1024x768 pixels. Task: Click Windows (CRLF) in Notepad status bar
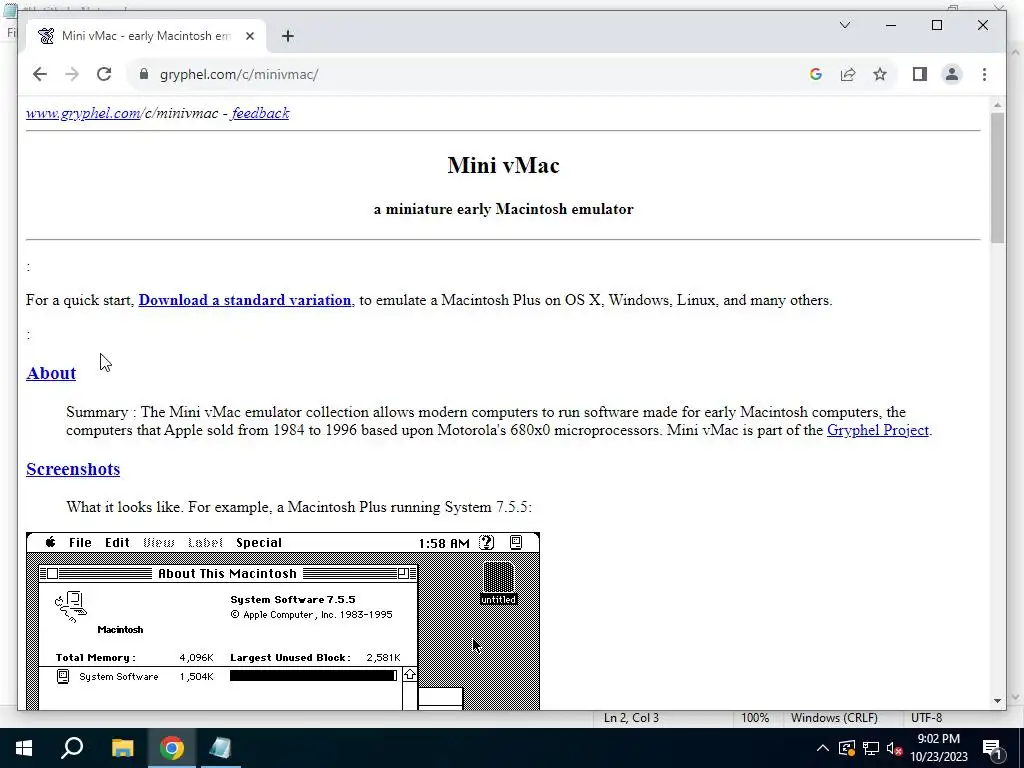pyautogui.click(x=834, y=718)
